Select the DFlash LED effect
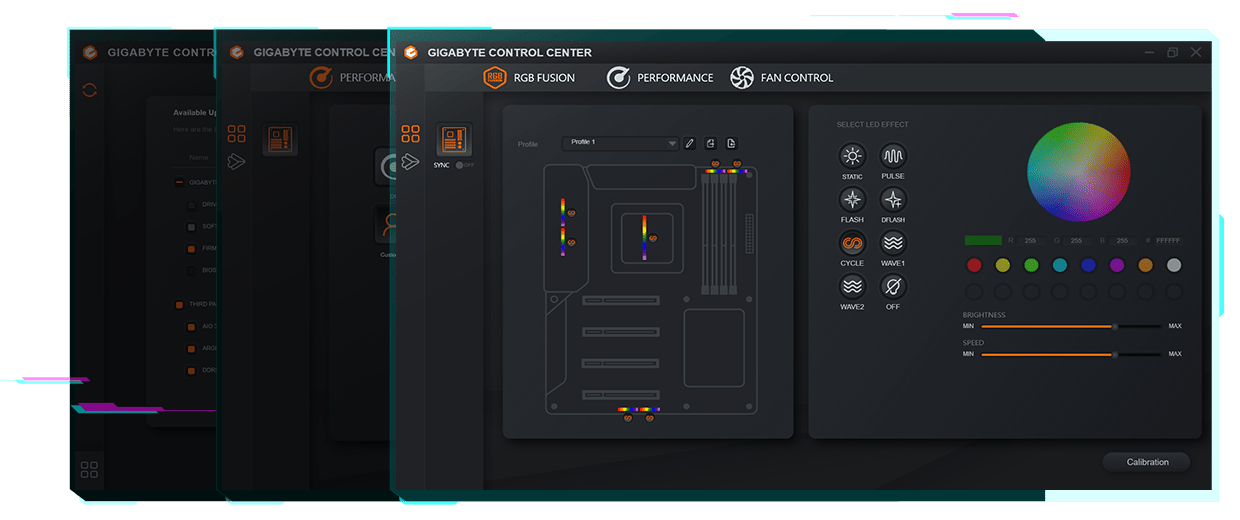Image resolution: width=1240 pixels, height=520 pixels. pos(893,199)
